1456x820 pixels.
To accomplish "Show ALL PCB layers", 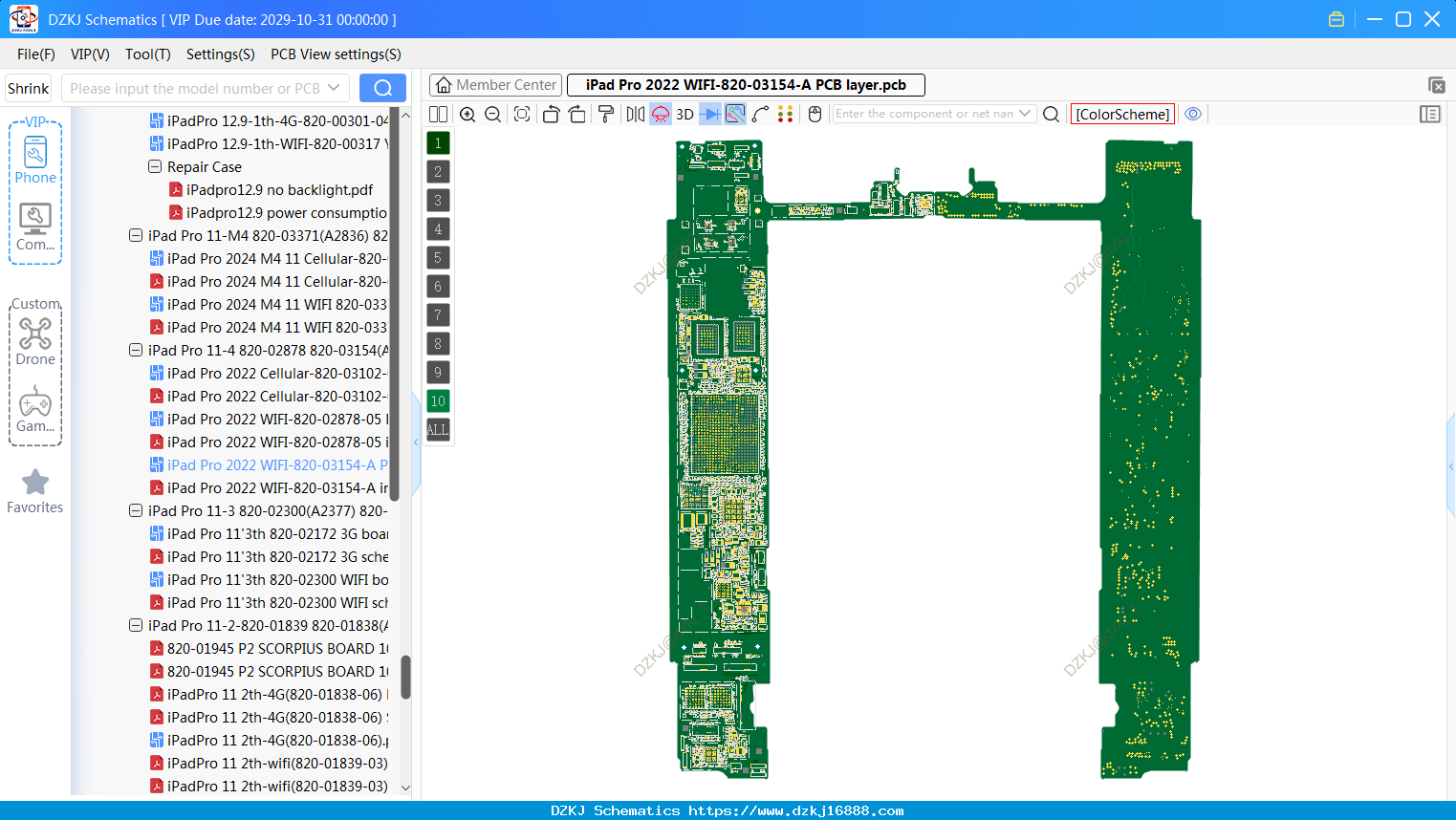I will [438, 430].
